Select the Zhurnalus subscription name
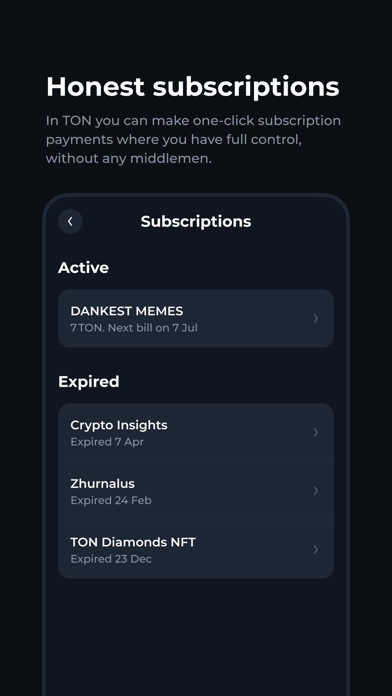Screen dimensions: 392x696 pyautogui.click(x=103, y=483)
